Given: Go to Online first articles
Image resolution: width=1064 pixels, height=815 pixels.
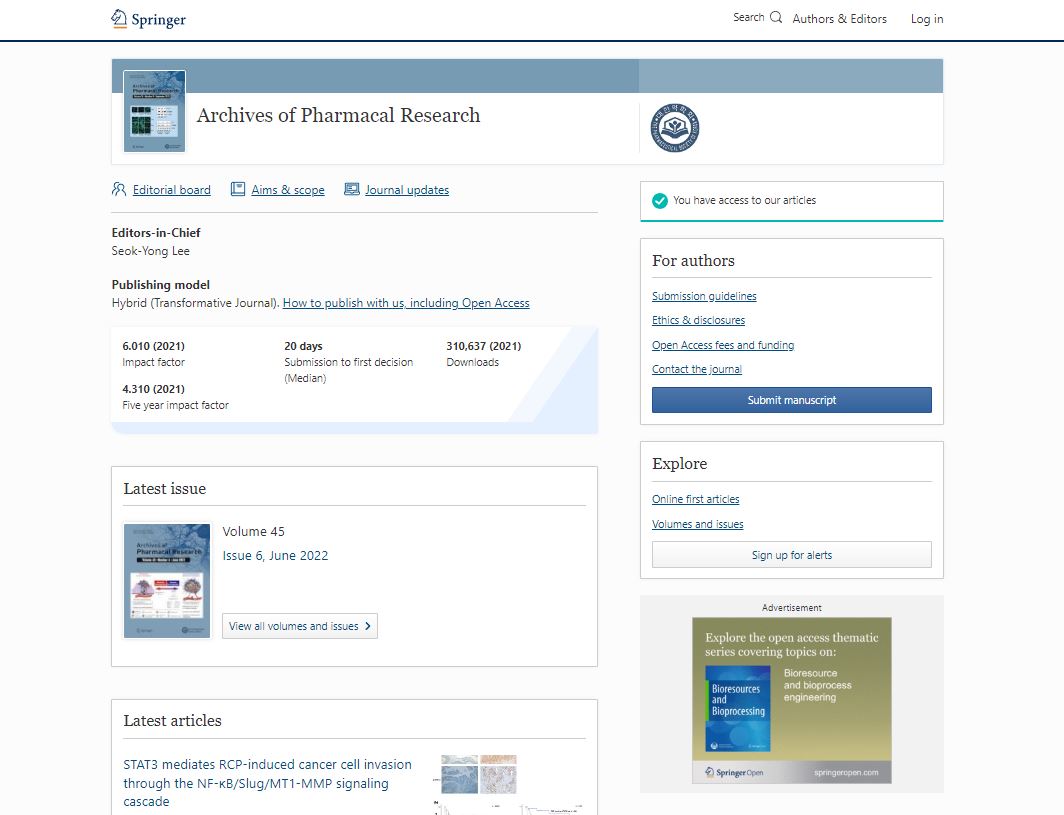Looking at the screenshot, I should pyautogui.click(x=695, y=499).
